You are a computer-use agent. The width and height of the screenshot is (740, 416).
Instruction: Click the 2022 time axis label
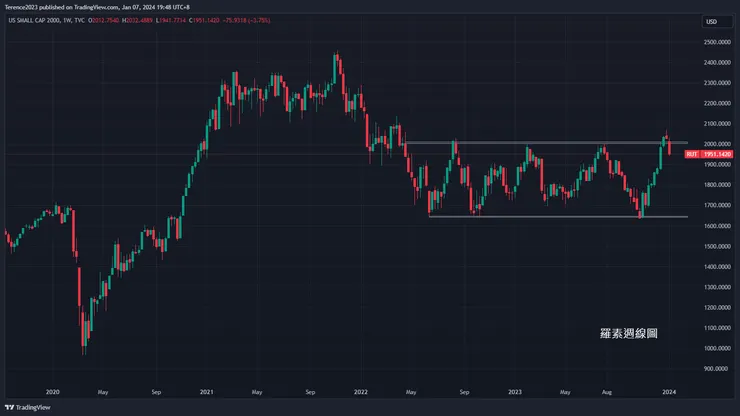(361, 392)
